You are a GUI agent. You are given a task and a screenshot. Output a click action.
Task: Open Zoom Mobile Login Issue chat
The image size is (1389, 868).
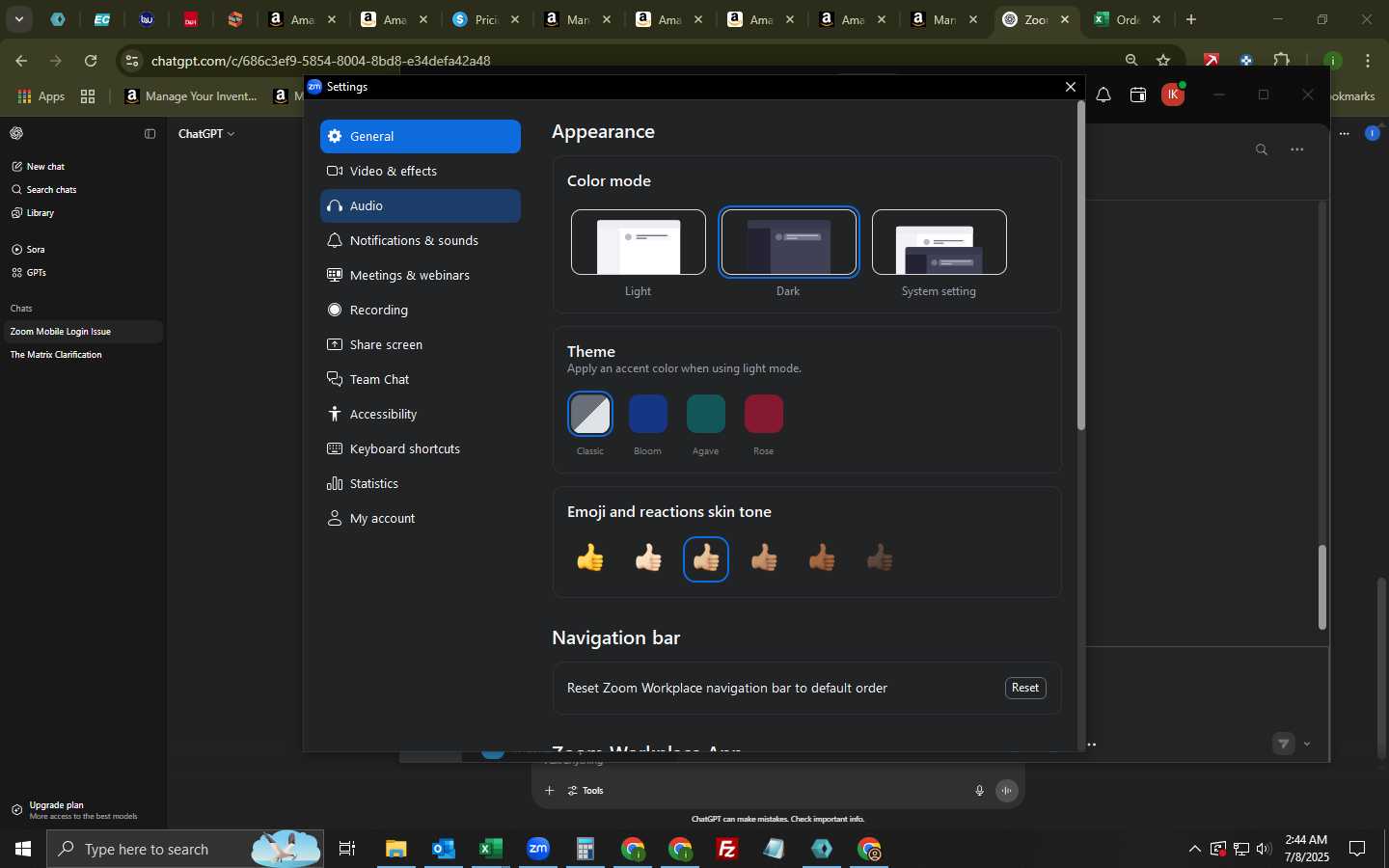point(81,332)
